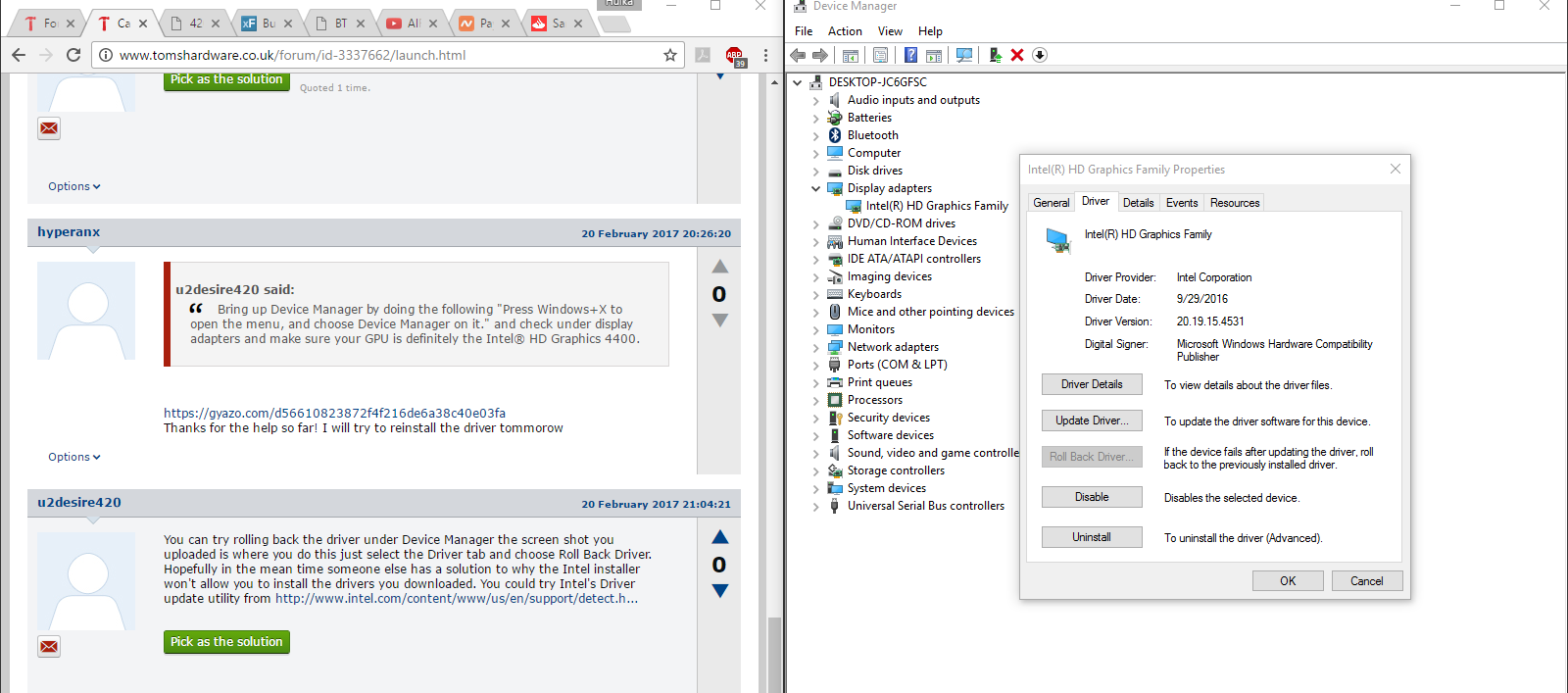Click Disable device button
This screenshot has width=1568, height=693.
[1092, 497]
